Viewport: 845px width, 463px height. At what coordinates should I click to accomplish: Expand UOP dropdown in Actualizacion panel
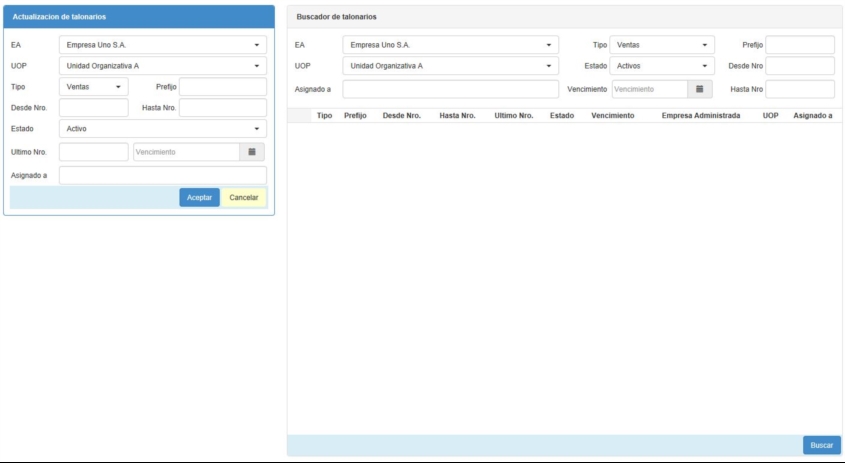tap(162, 66)
